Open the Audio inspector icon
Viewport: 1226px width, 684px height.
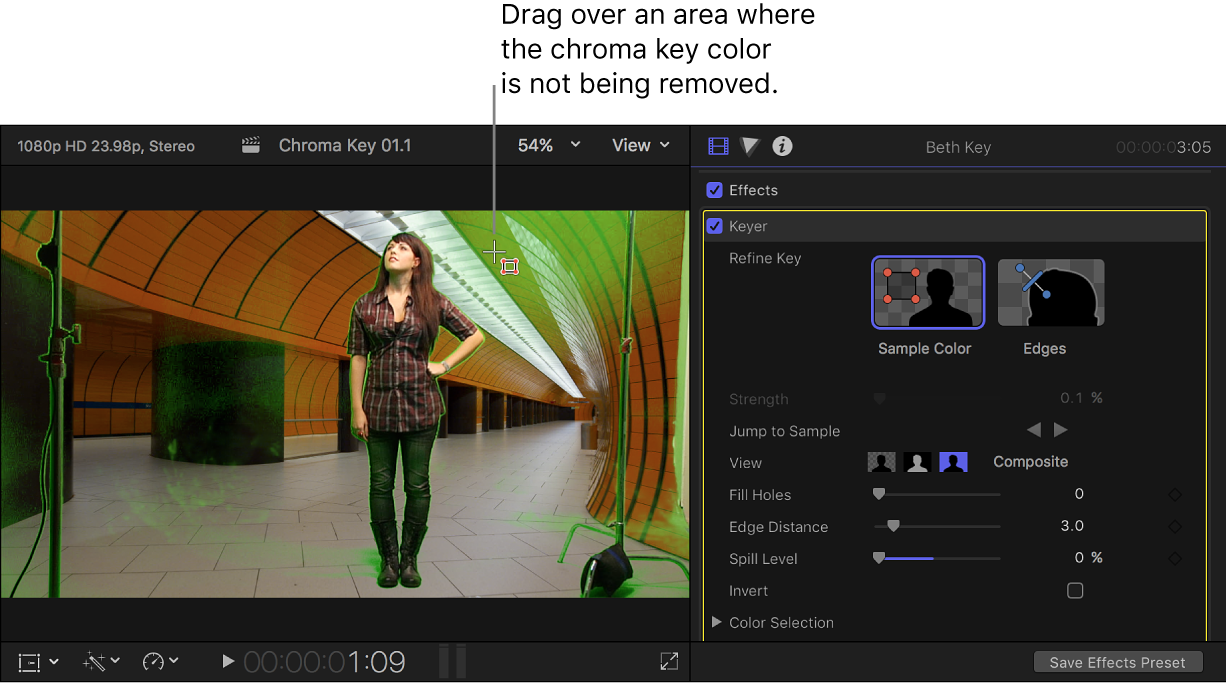pyautogui.click(x=749, y=146)
